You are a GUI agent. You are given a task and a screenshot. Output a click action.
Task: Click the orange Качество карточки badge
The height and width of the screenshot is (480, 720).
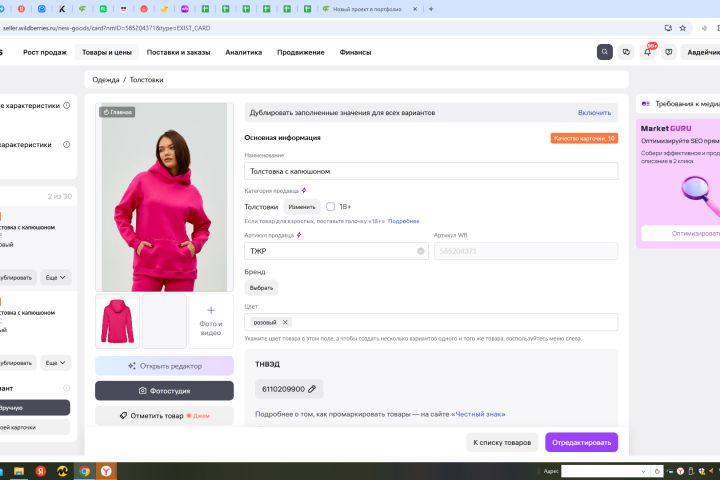click(584, 138)
